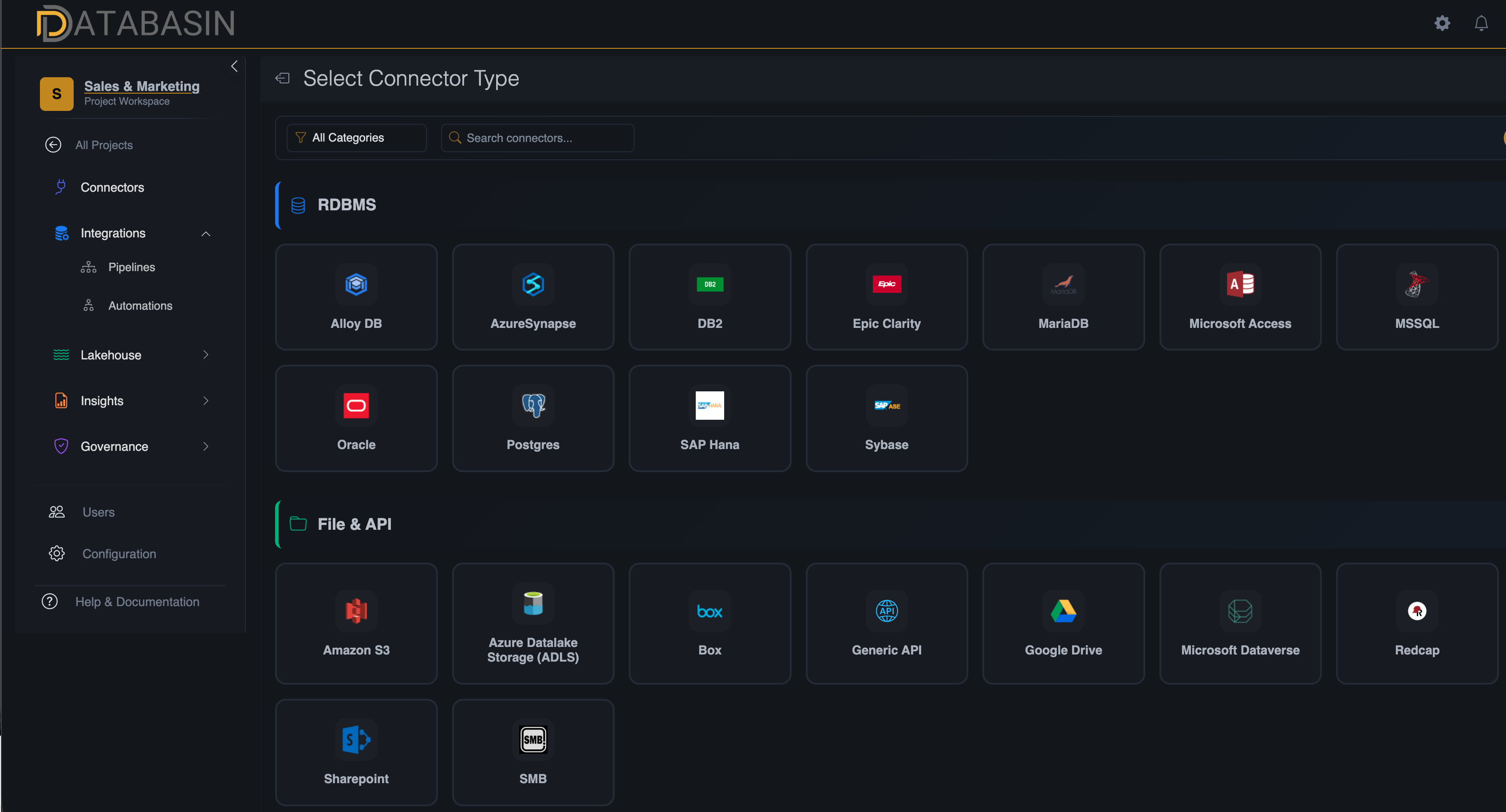This screenshot has width=1506, height=812.
Task: Select the Postgres connector icon
Action: pos(532,406)
